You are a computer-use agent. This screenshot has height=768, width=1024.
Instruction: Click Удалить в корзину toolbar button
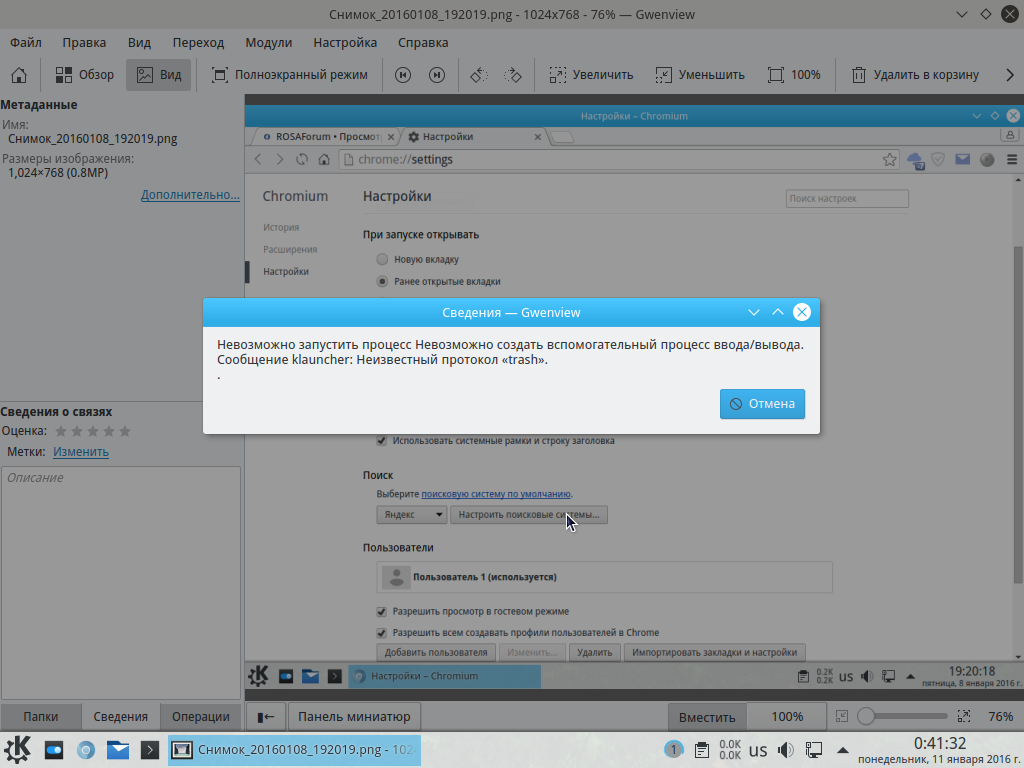tap(915, 75)
